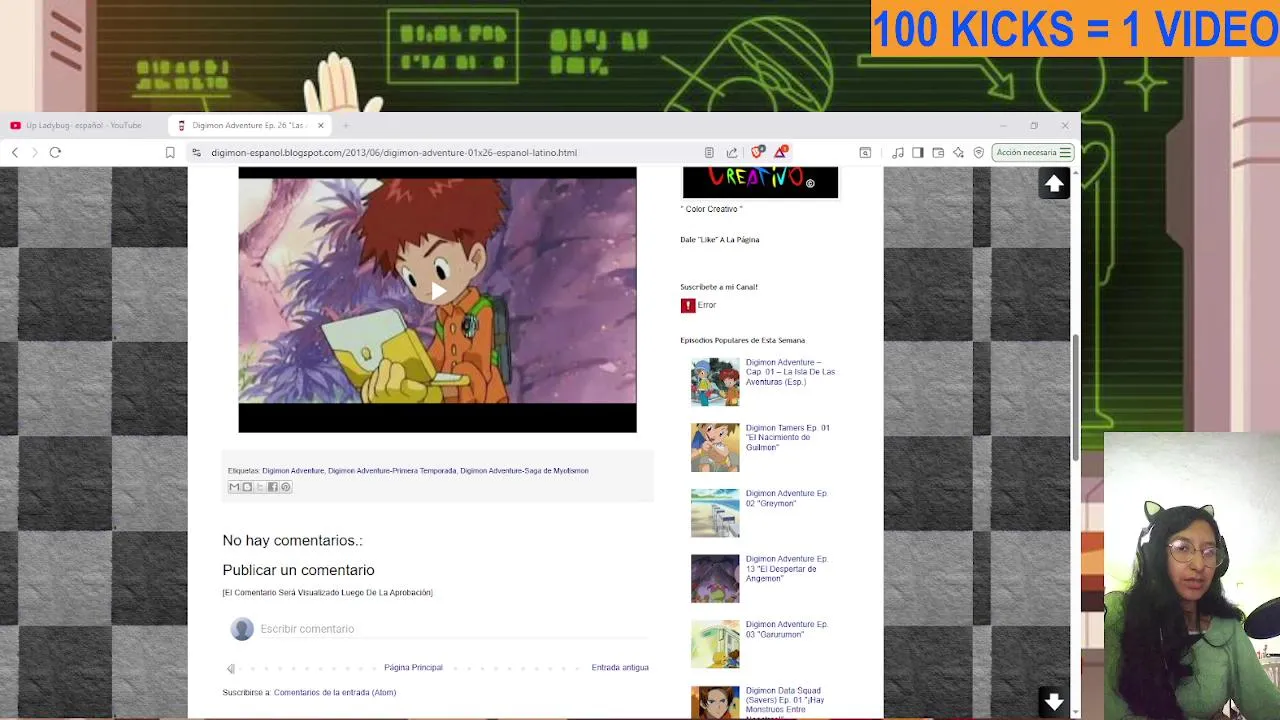Screen dimensions: 1280x720
Task: Click the browser forward arrow
Action: point(35,152)
